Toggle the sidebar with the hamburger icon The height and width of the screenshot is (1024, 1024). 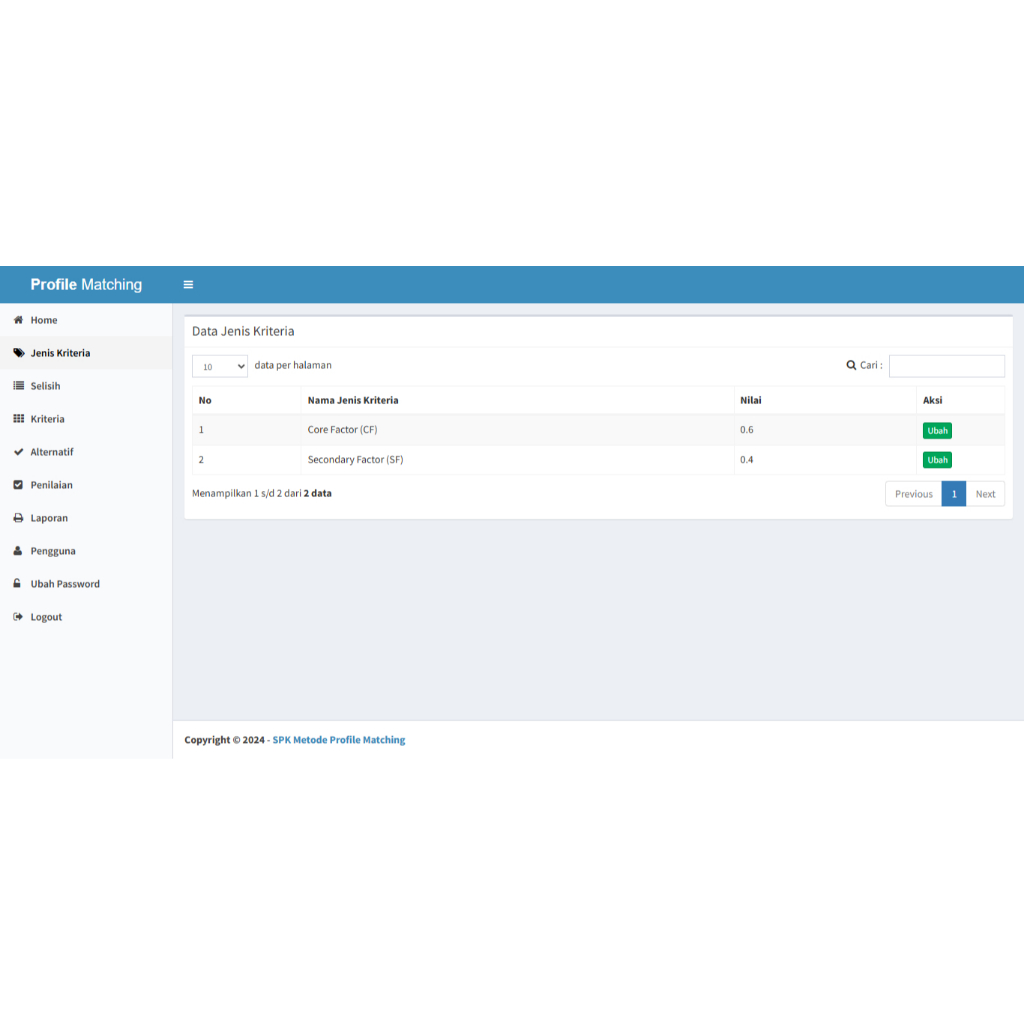coord(188,285)
